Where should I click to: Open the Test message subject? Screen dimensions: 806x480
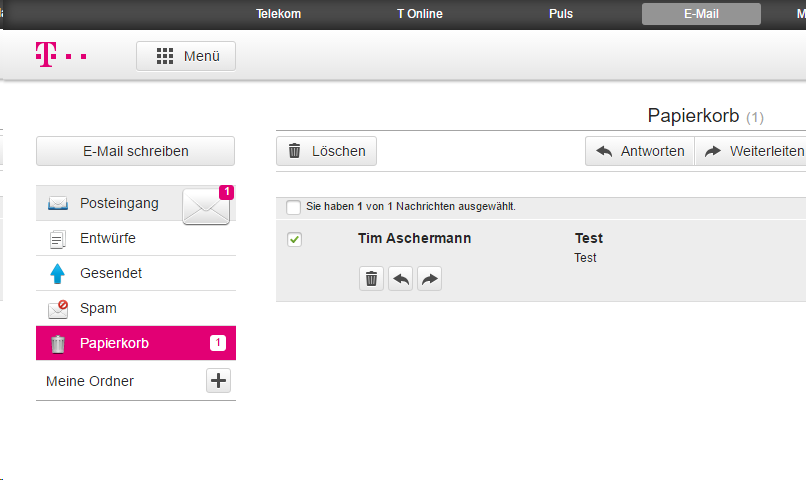[589, 238]
